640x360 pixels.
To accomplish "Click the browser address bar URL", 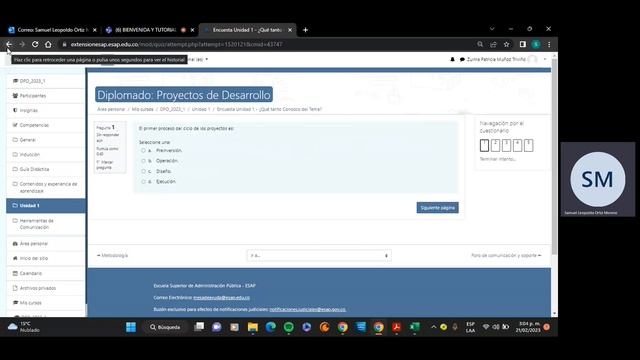I will (x=176, y=44).
